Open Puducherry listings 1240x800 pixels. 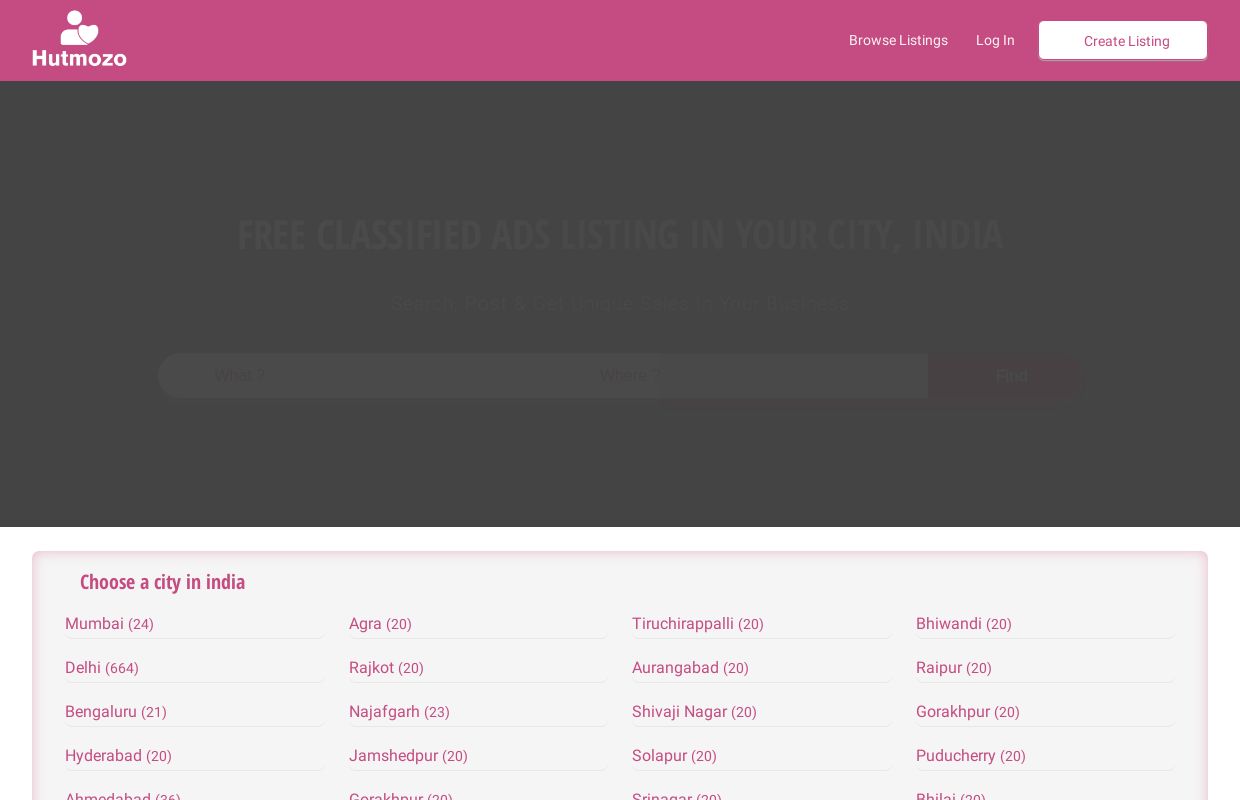pos(956,755)
